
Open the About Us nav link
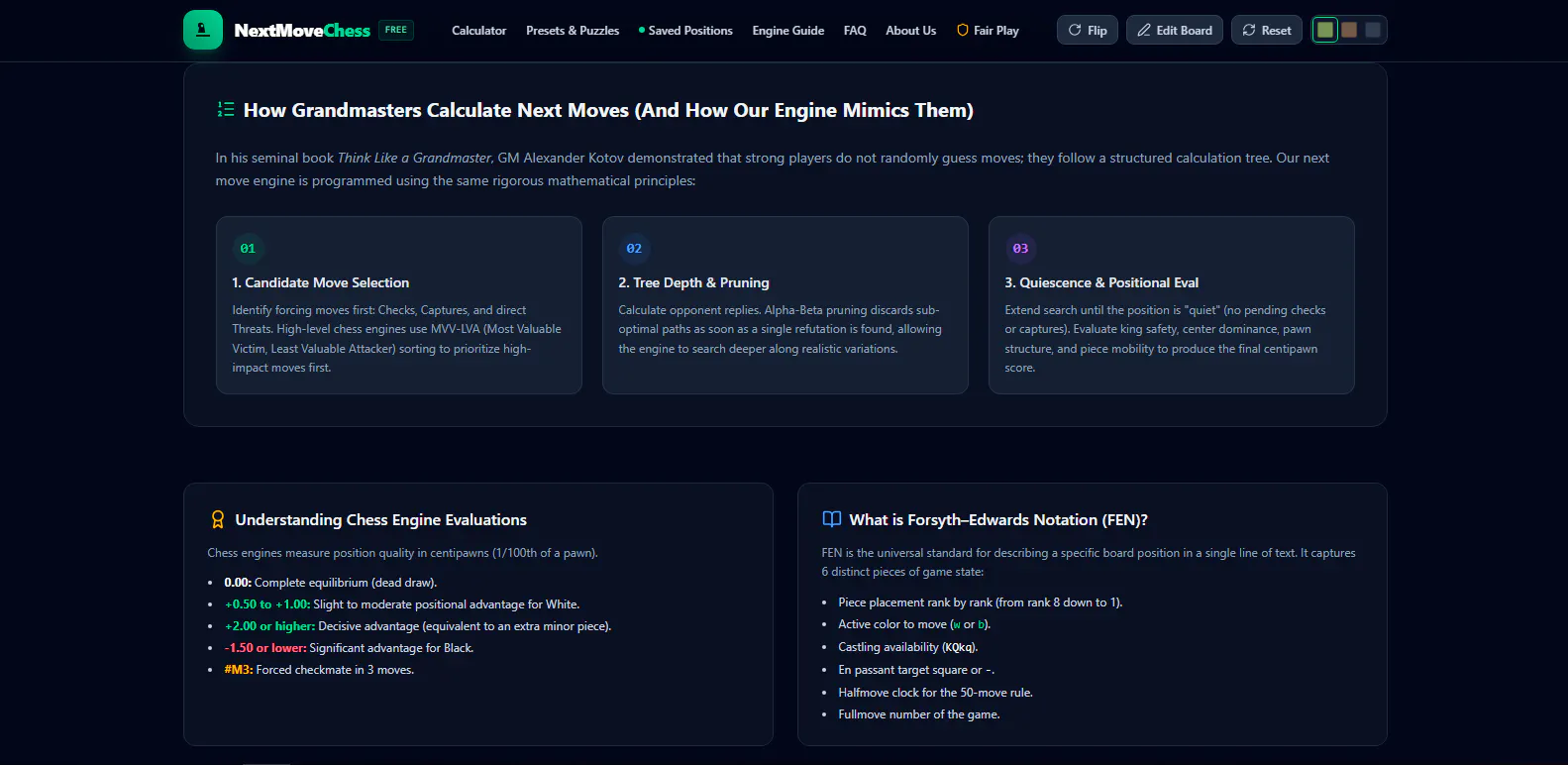pos(911,31)
